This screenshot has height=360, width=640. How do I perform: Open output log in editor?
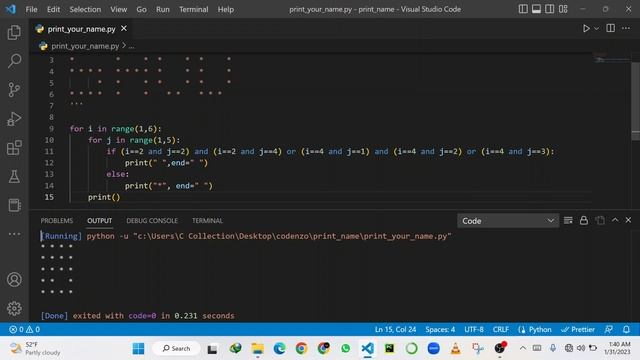(x=600, y=220)
